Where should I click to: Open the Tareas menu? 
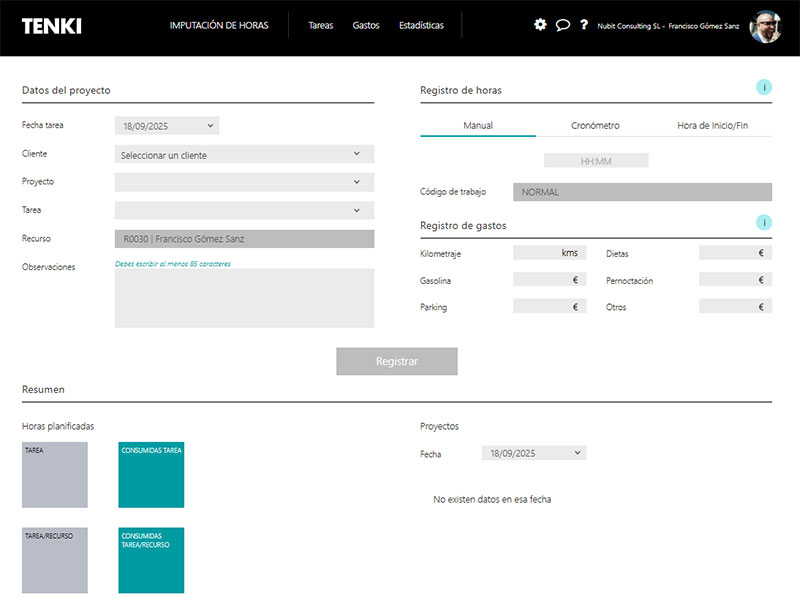pyautogui.click(x=321, y=25)
